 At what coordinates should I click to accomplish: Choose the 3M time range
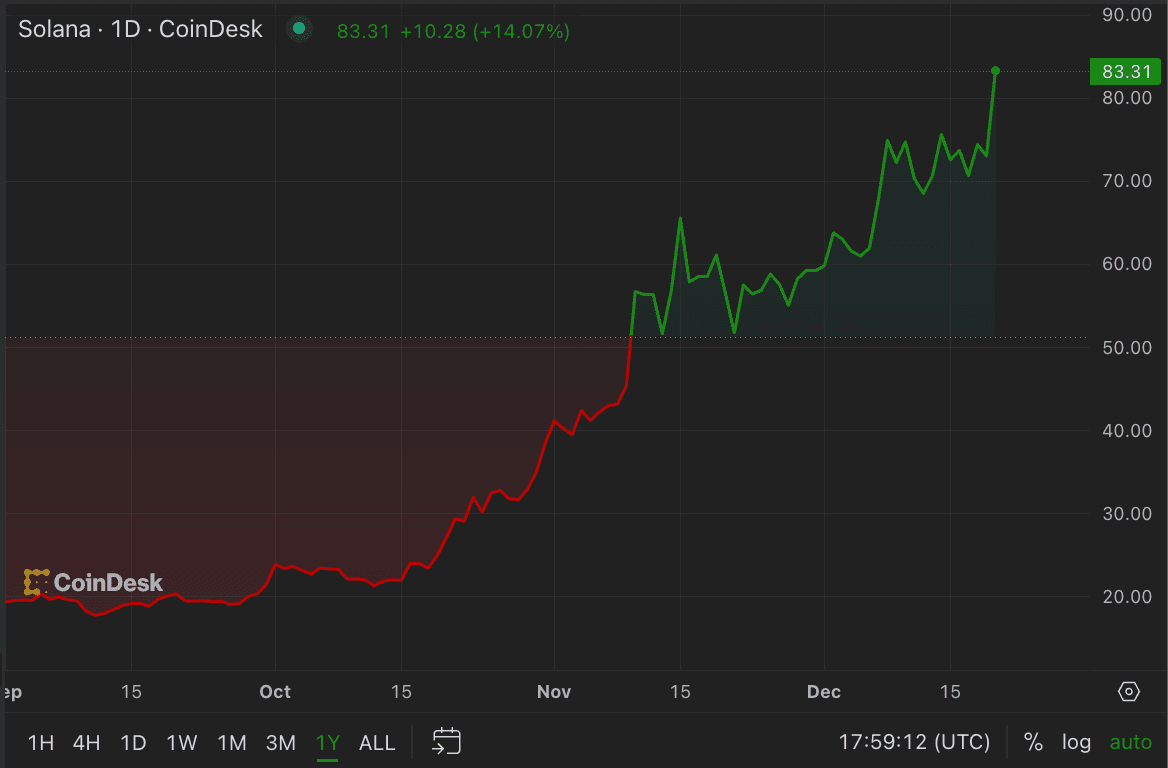click(281, 743)
